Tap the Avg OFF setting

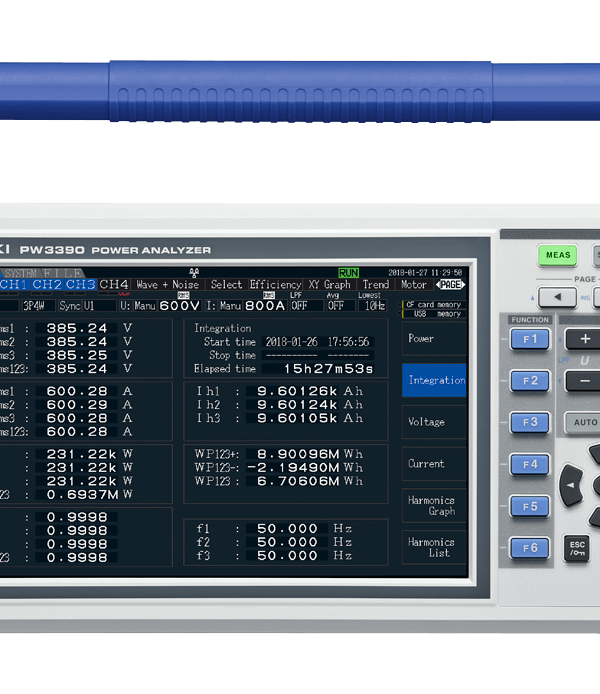click(x=341, y=306)
